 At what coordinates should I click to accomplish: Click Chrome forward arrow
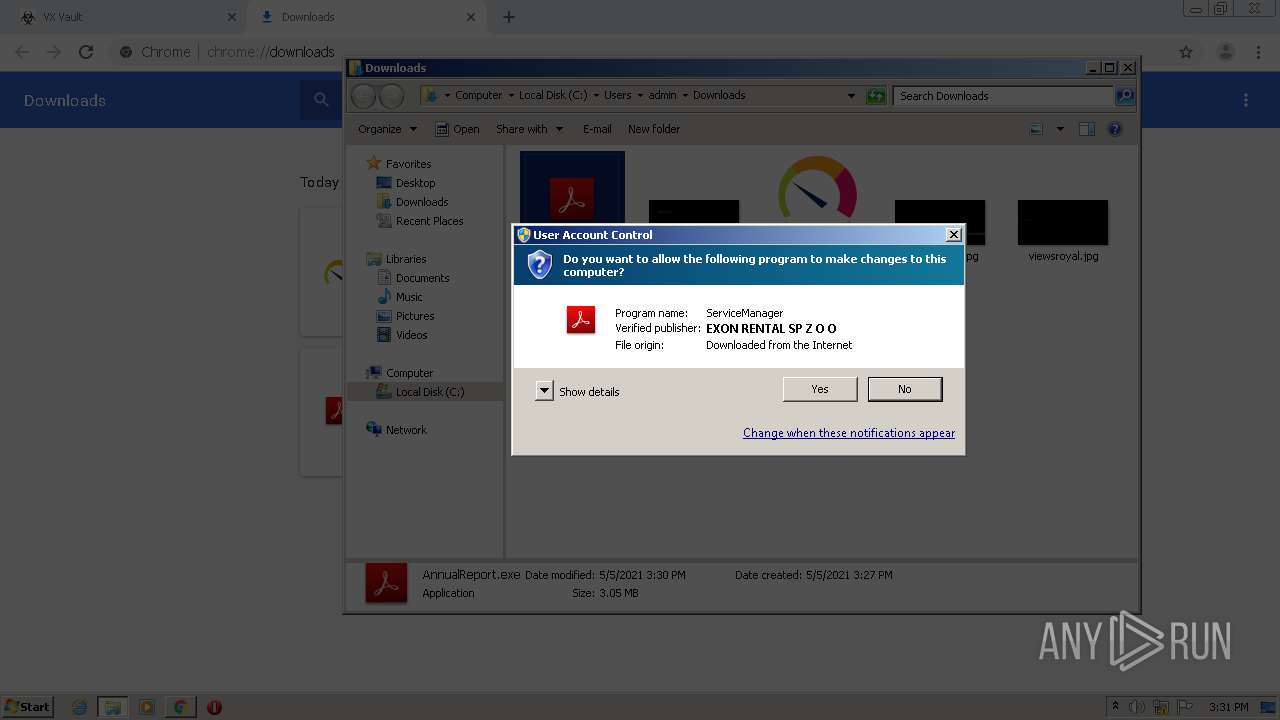(x=54, y=52)
